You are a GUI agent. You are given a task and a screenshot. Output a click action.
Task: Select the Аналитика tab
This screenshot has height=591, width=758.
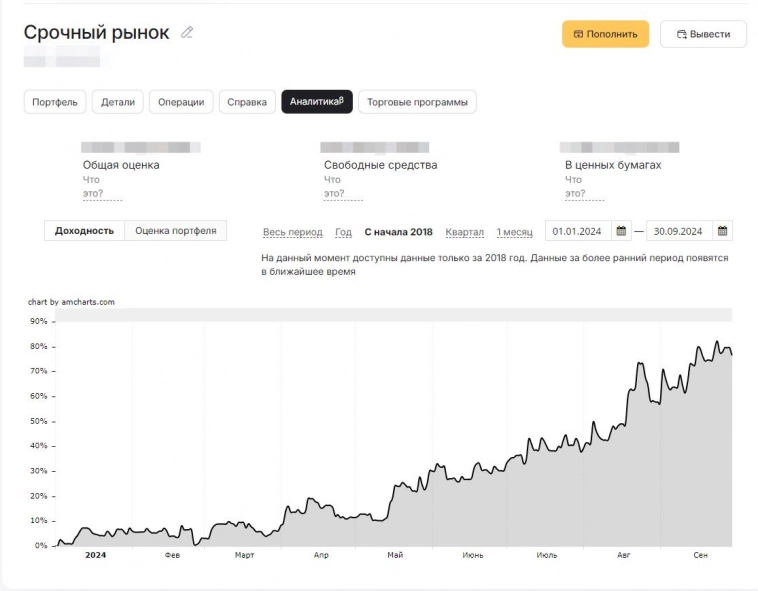point(317,102)
